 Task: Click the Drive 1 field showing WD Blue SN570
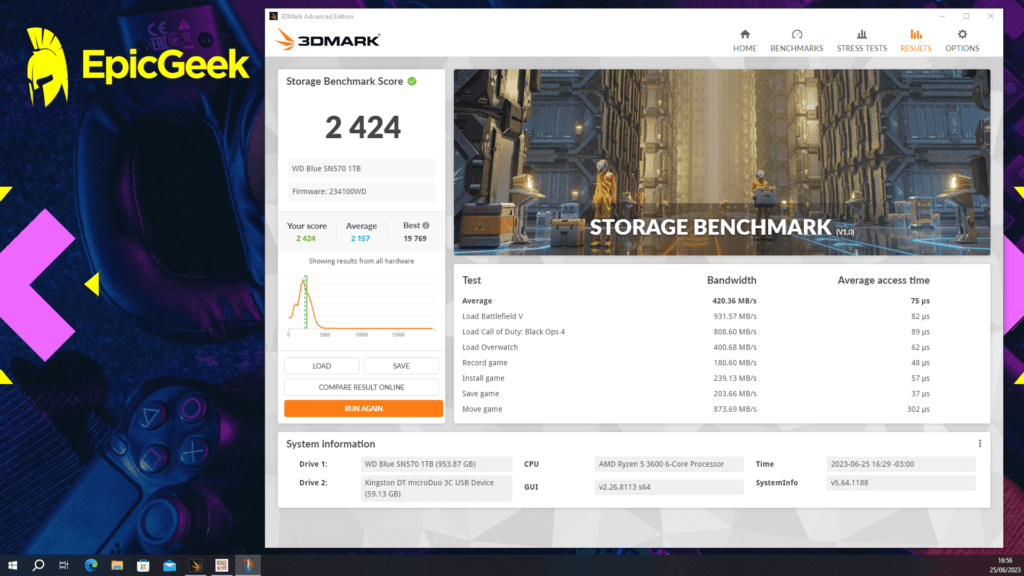pyautogui.click(x=436, y=464)
